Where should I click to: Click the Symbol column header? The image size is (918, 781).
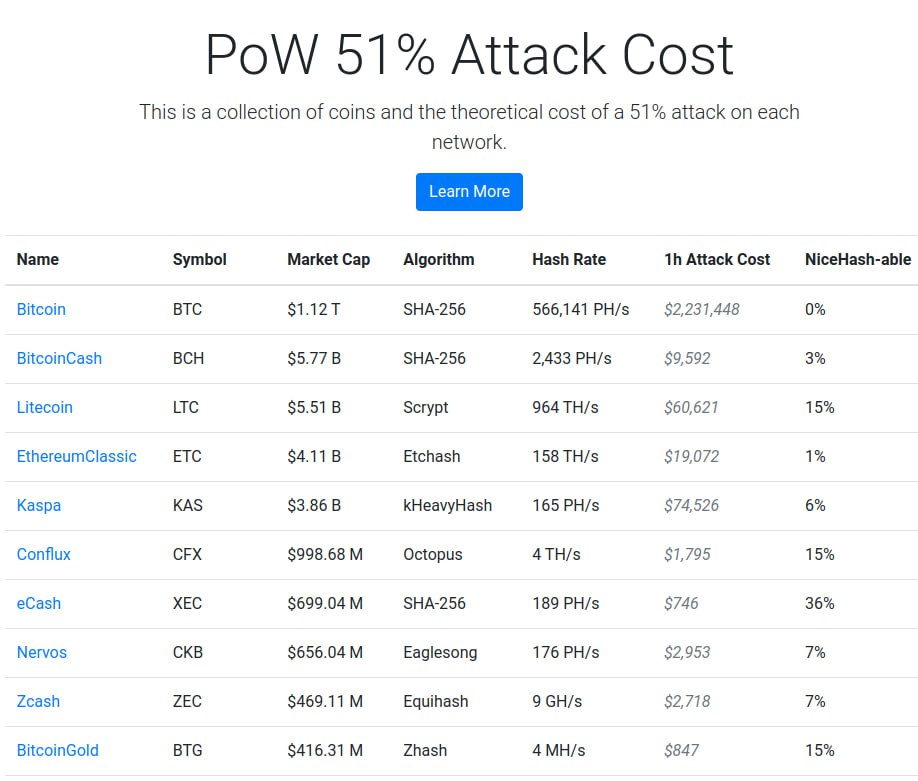click(200, 260)
